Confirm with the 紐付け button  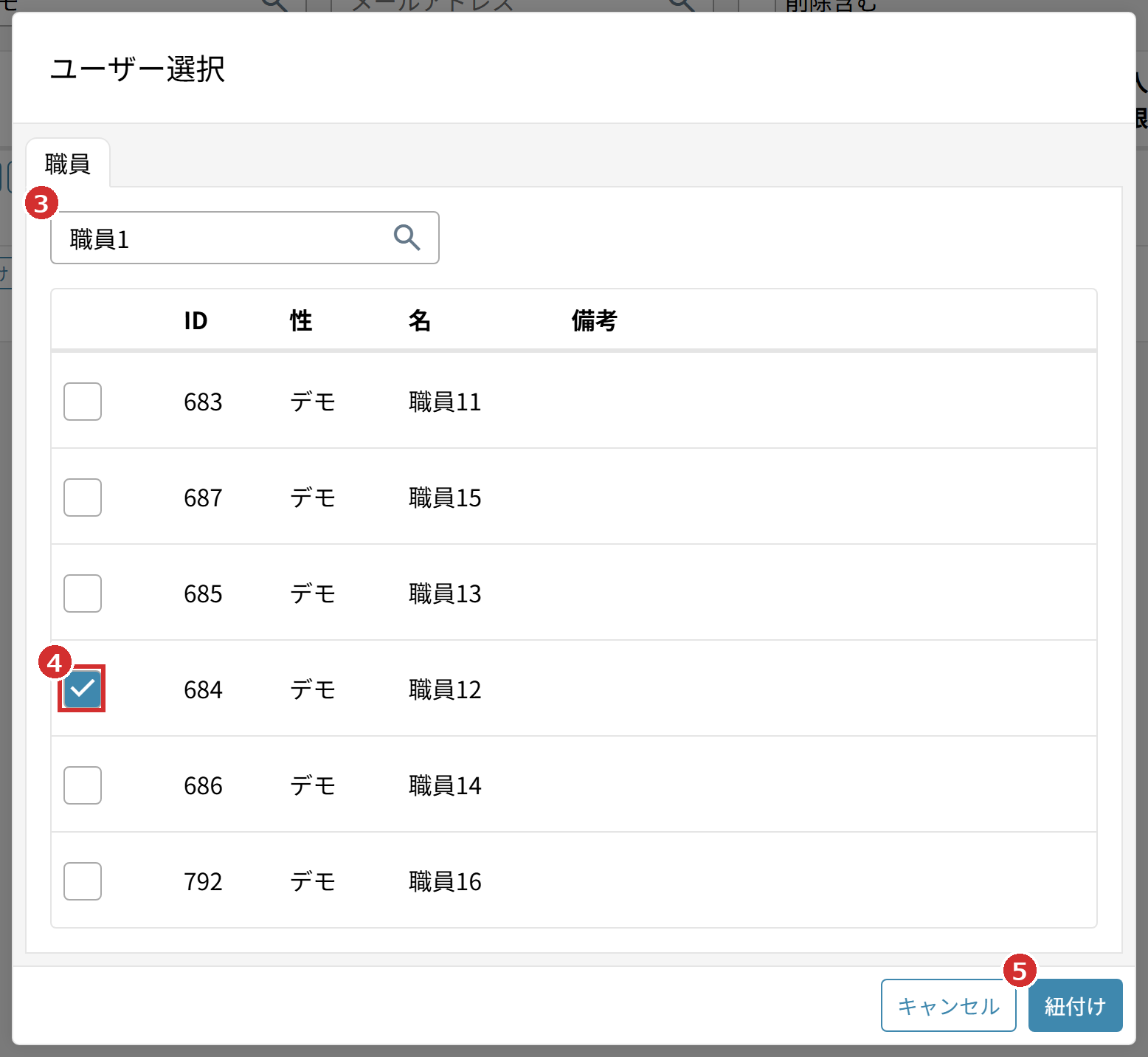point(1076,1005)
